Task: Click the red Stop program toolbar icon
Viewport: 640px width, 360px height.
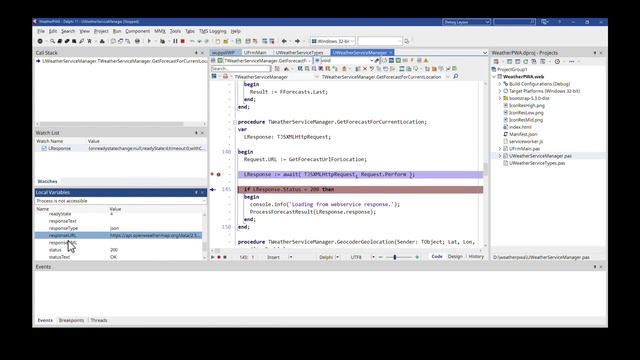Action: (x=182, y=41)
